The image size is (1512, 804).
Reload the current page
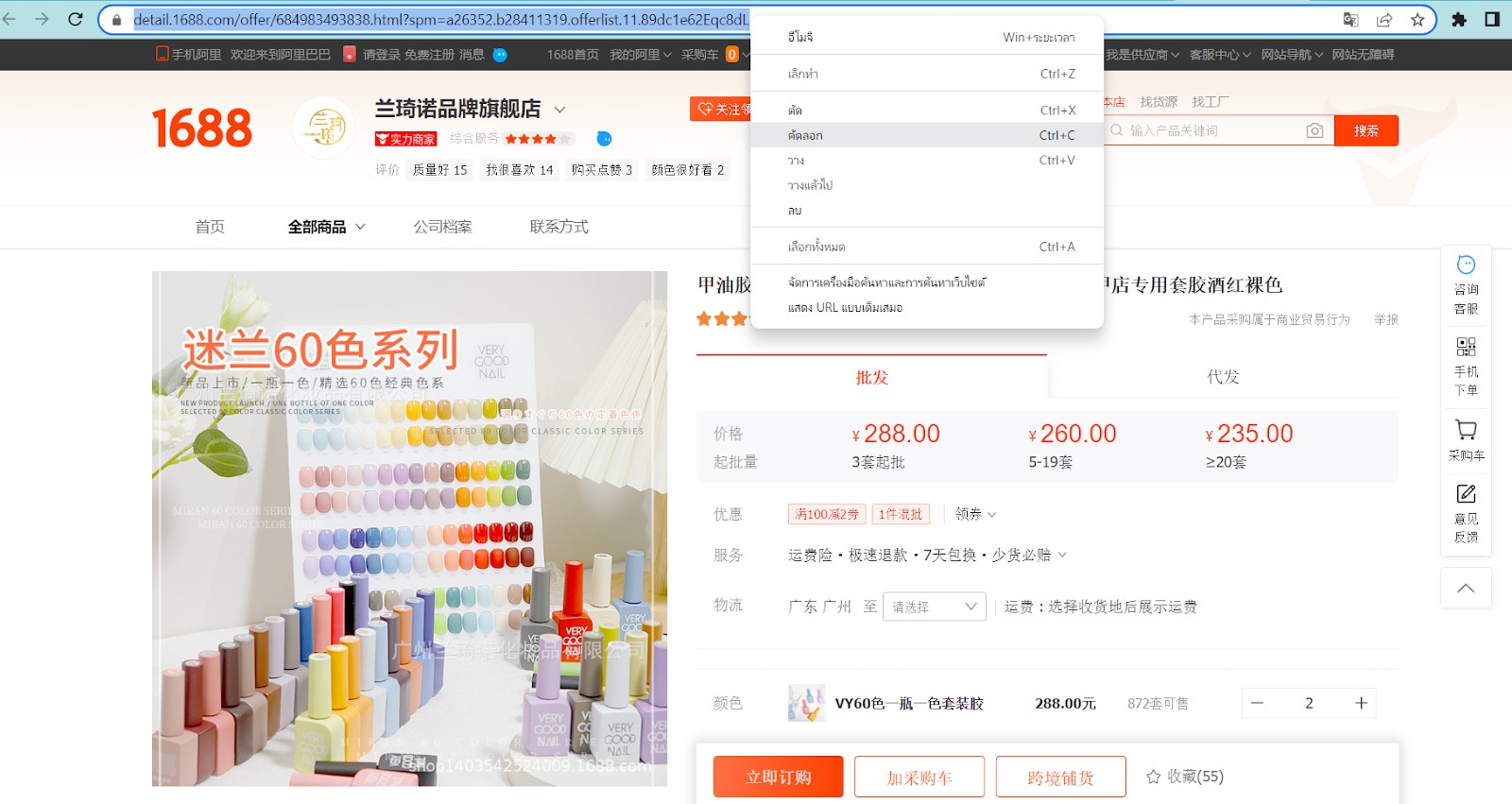tap(76, 19)
